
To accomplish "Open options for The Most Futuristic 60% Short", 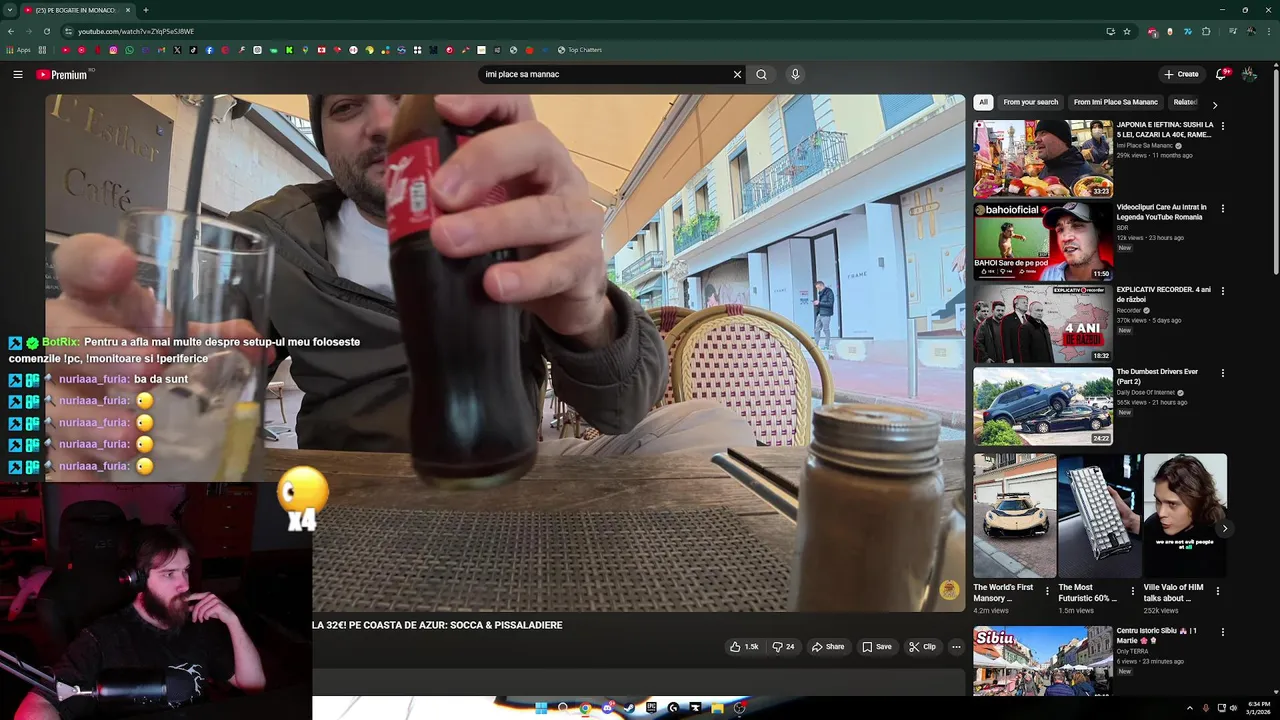I will click(1133, 591).
